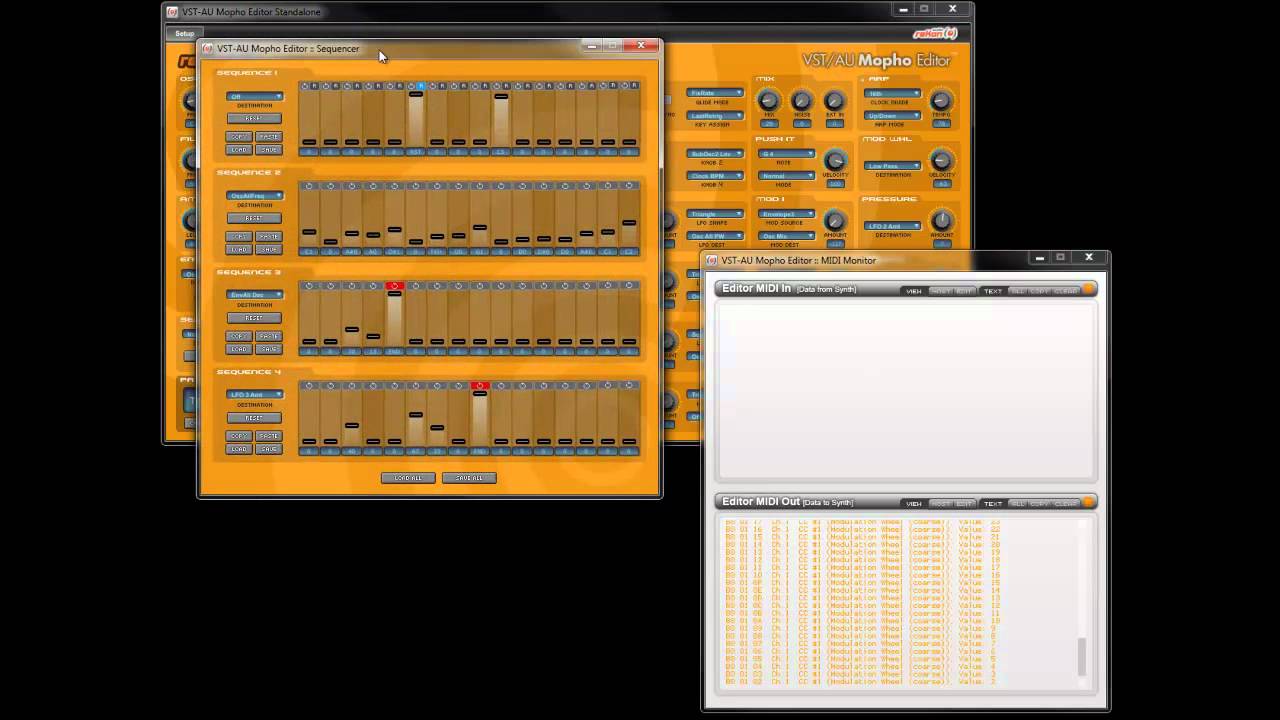Open the Up/Down arp mode dropdown
The image size is (1280, 720).
892,115
